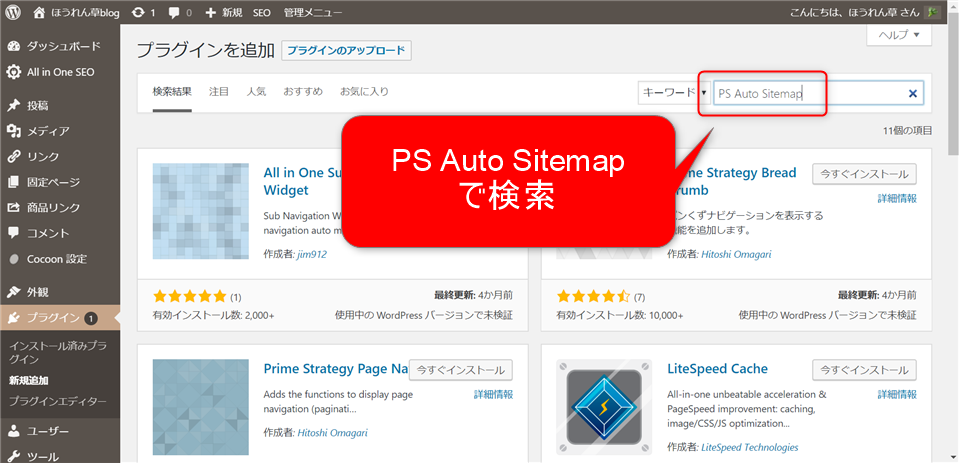Click the コメント bubble icon in sidebar
Viewport: 959px width, 463px height.
pos(14,233)
